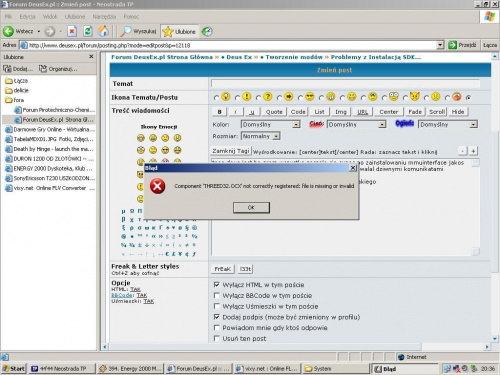Select the sunglasses smiley post icon radio

[300, 98]
